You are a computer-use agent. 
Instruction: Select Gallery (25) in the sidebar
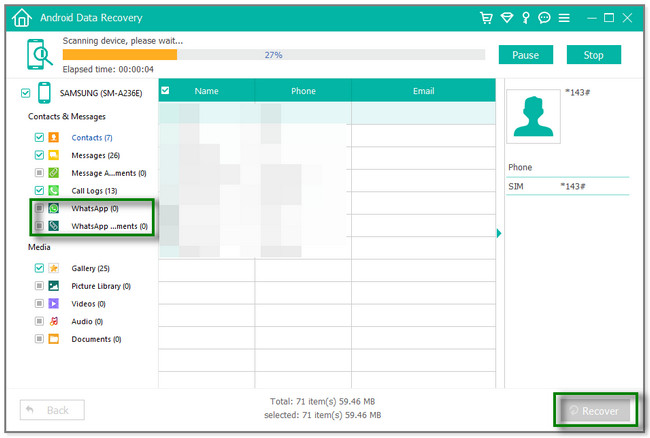point(90,269)
